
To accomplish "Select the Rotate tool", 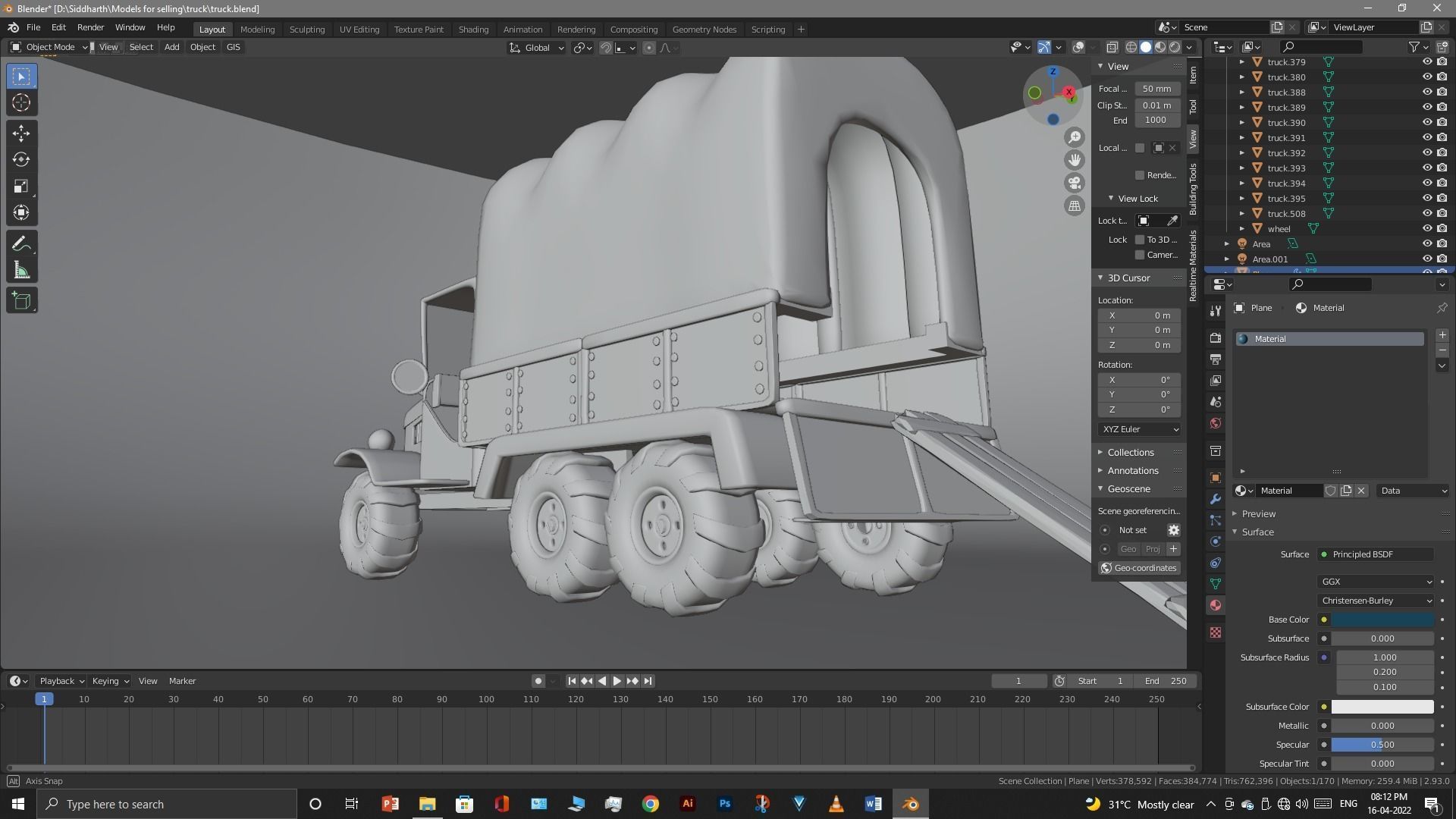I will (x=21, y=160).
